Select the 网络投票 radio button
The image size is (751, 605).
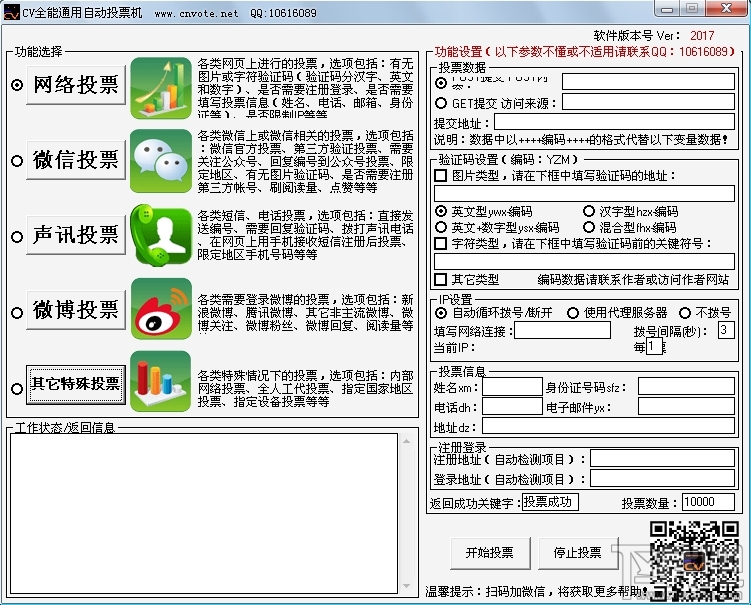(x=17, y=85)
